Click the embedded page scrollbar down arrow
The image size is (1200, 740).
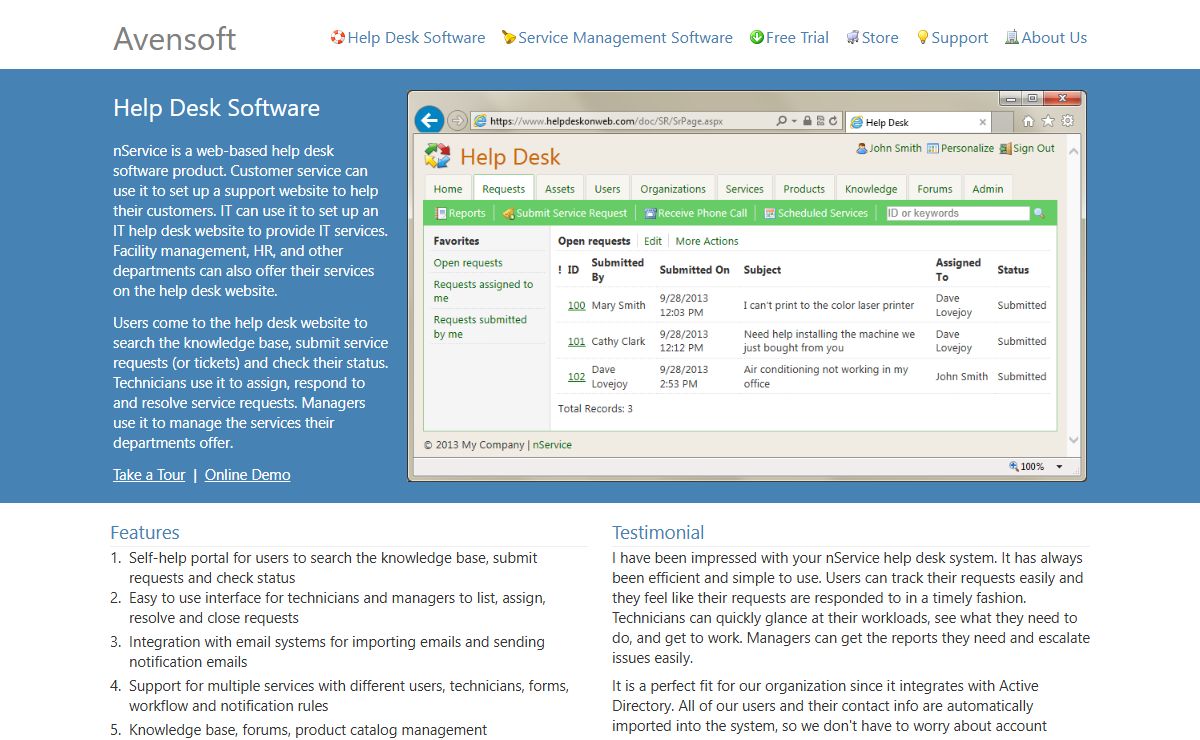click(x=1074, y=440)
